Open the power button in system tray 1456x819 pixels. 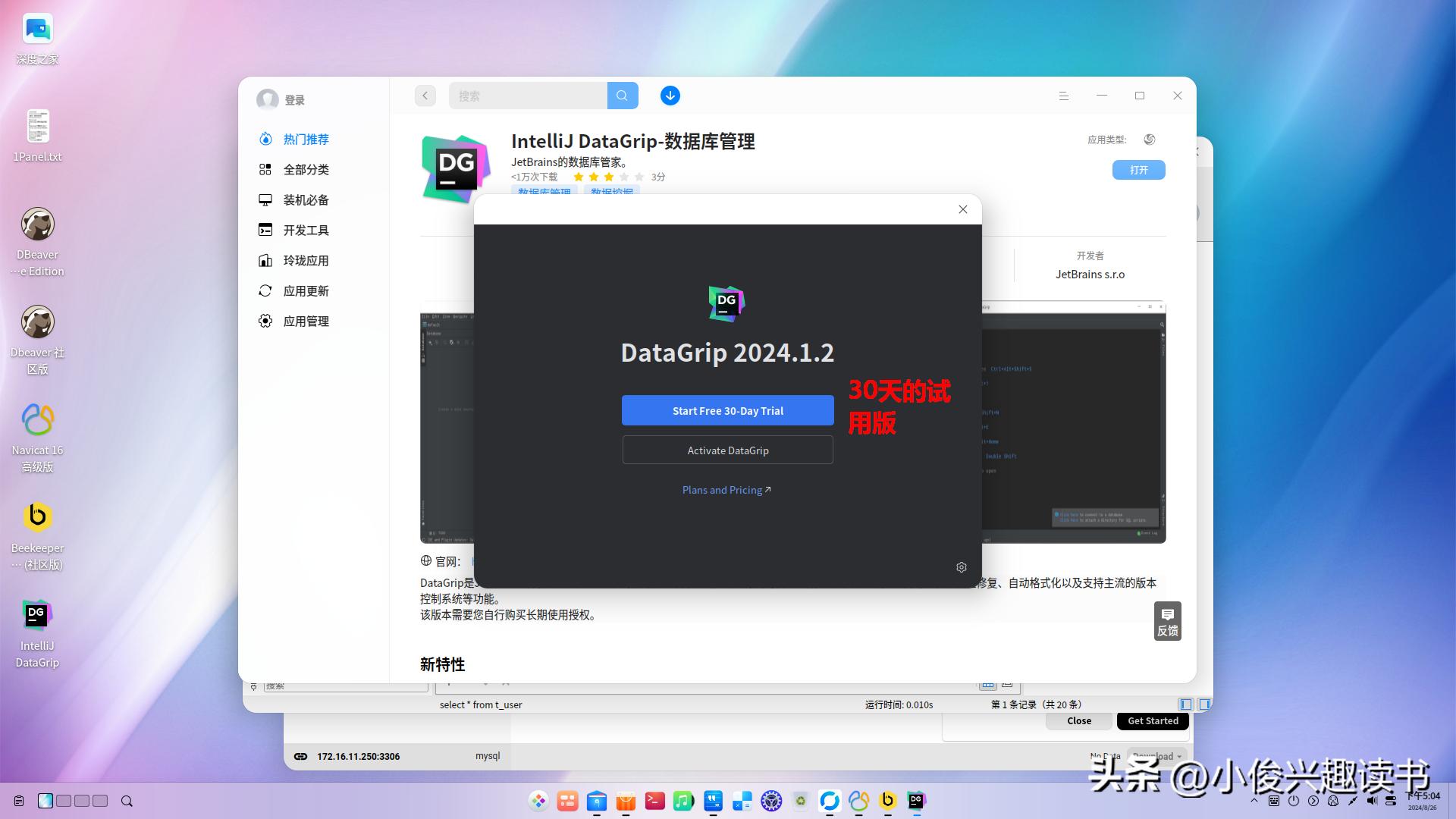tap(1293, 801)
